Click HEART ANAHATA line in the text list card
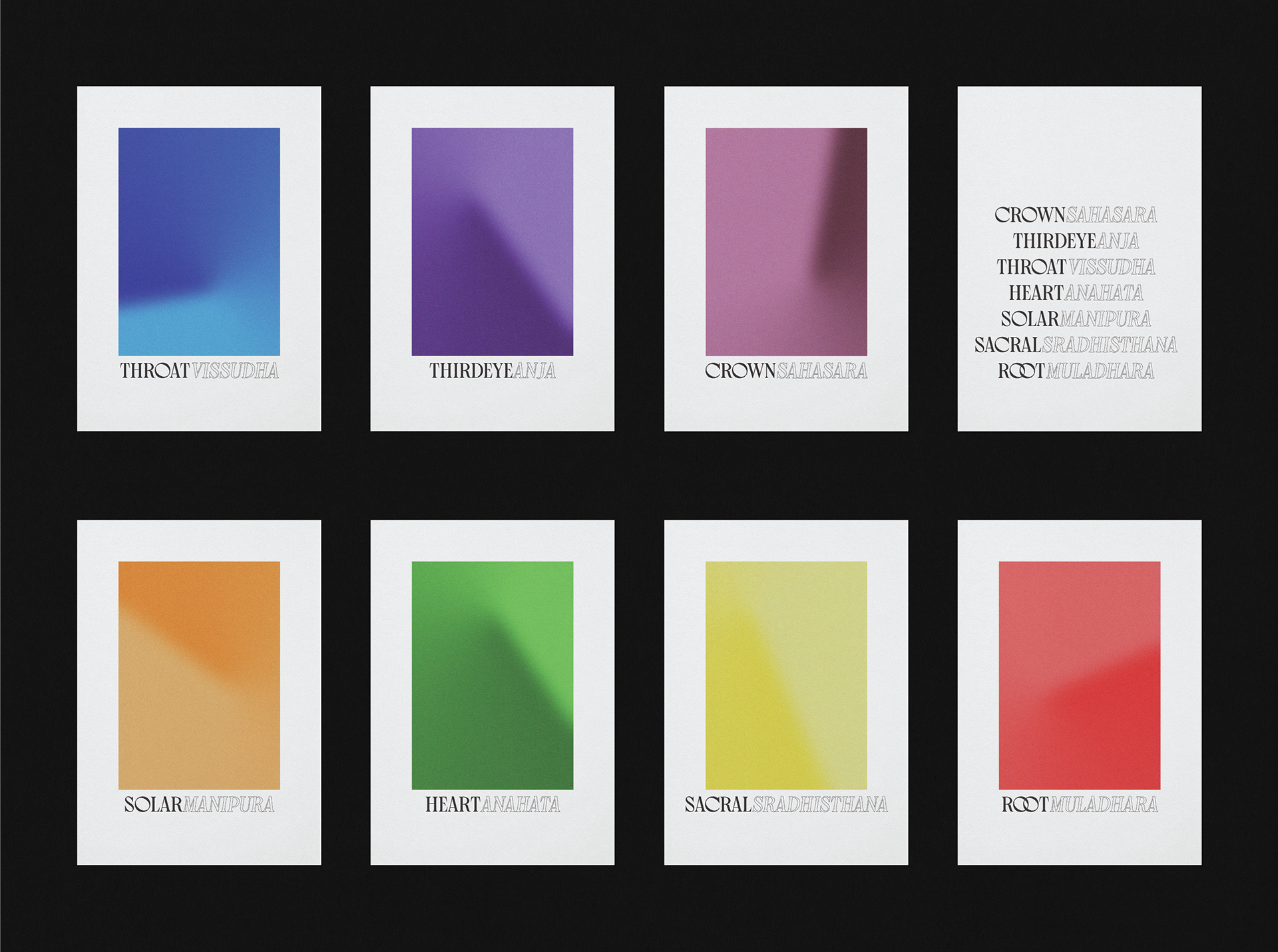The height and width of the screenshot is (952, 1278). (1076, 293)
